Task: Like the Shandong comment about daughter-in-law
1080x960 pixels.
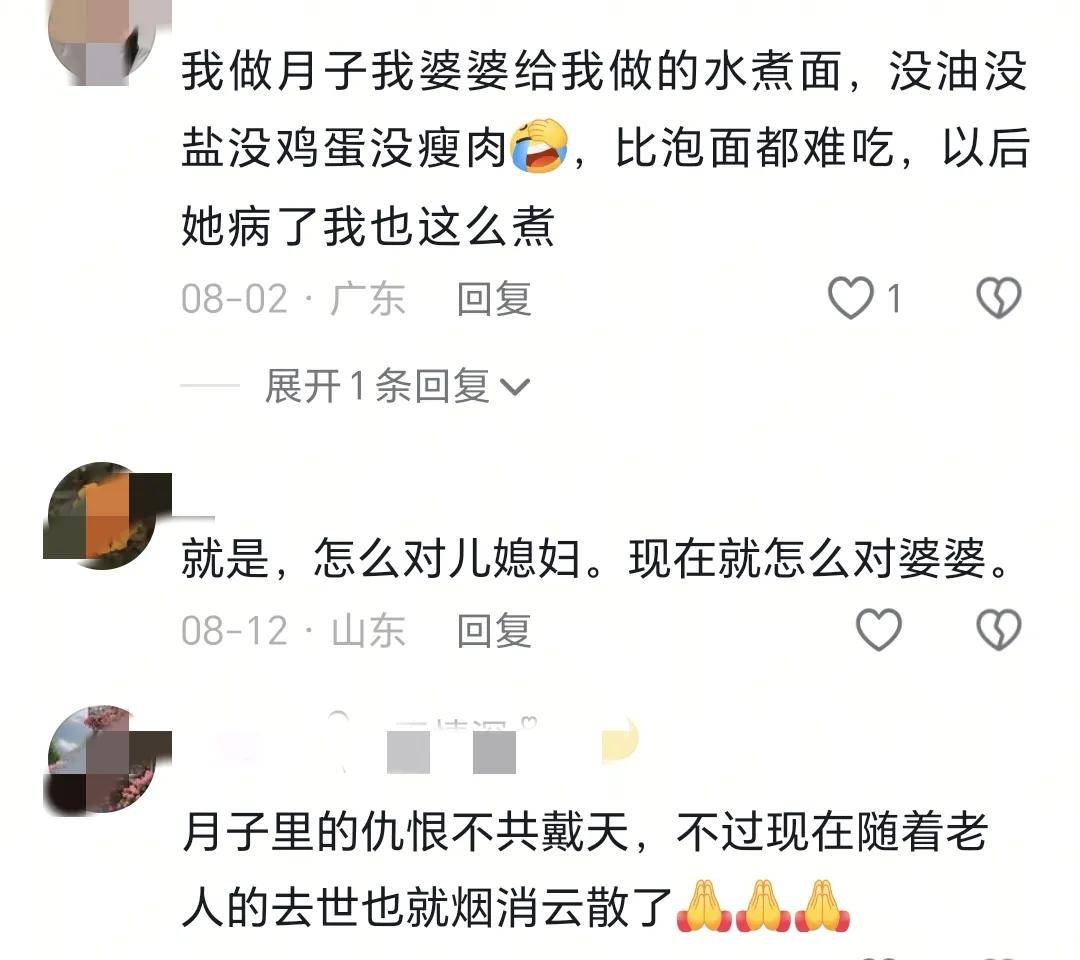Action: 878,630
